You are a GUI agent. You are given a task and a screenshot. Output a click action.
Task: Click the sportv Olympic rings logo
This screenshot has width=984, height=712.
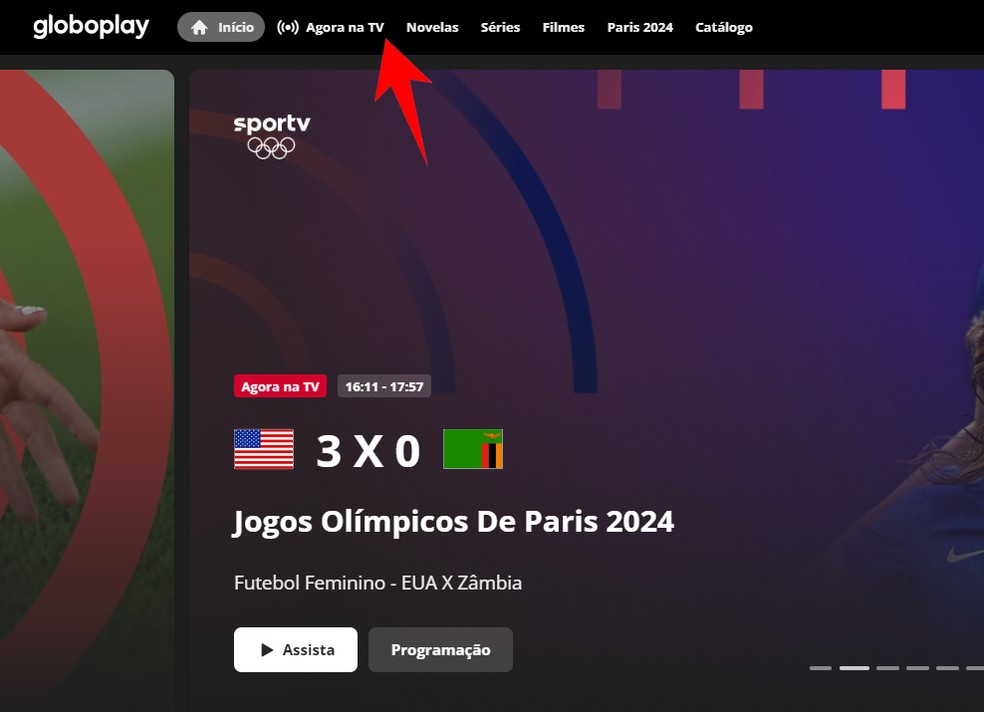point(272,136)
